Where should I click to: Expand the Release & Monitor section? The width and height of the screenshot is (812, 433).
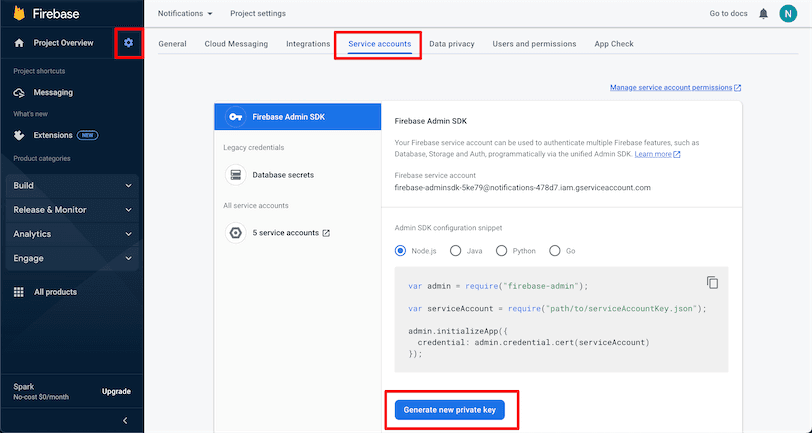coord(72,210)
